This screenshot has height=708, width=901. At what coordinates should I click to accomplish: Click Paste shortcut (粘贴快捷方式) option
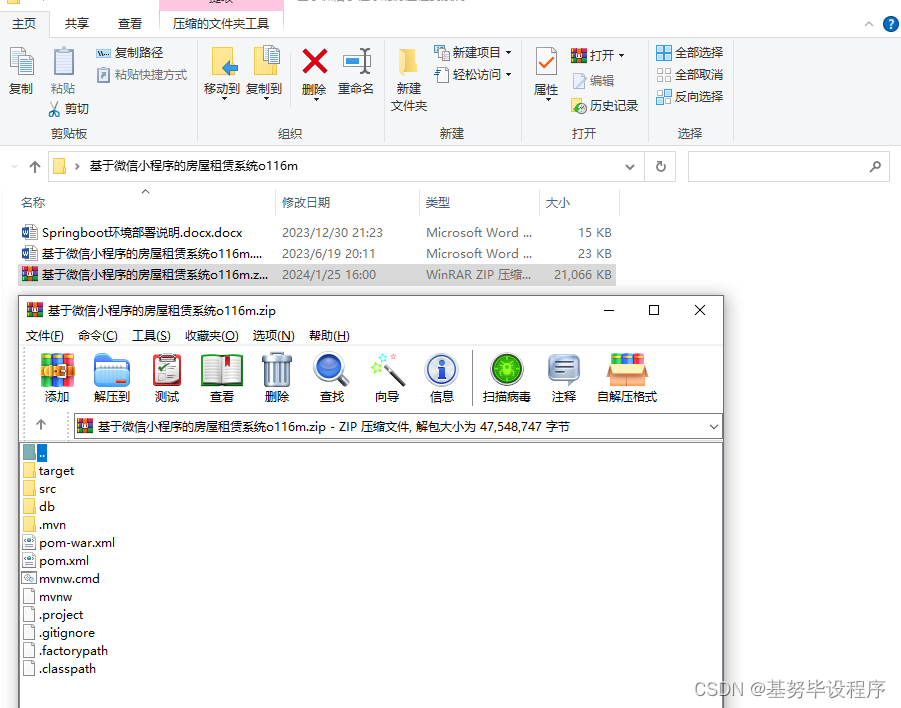click(141, 75)
